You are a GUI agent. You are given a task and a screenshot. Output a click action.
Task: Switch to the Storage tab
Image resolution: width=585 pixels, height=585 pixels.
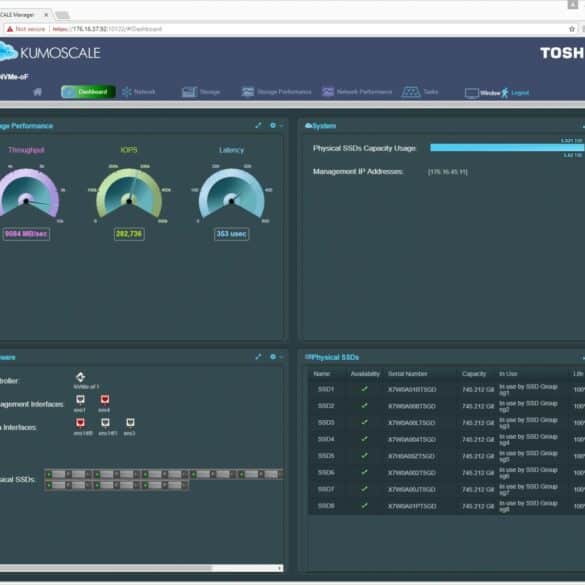click(x=201, y=92)
